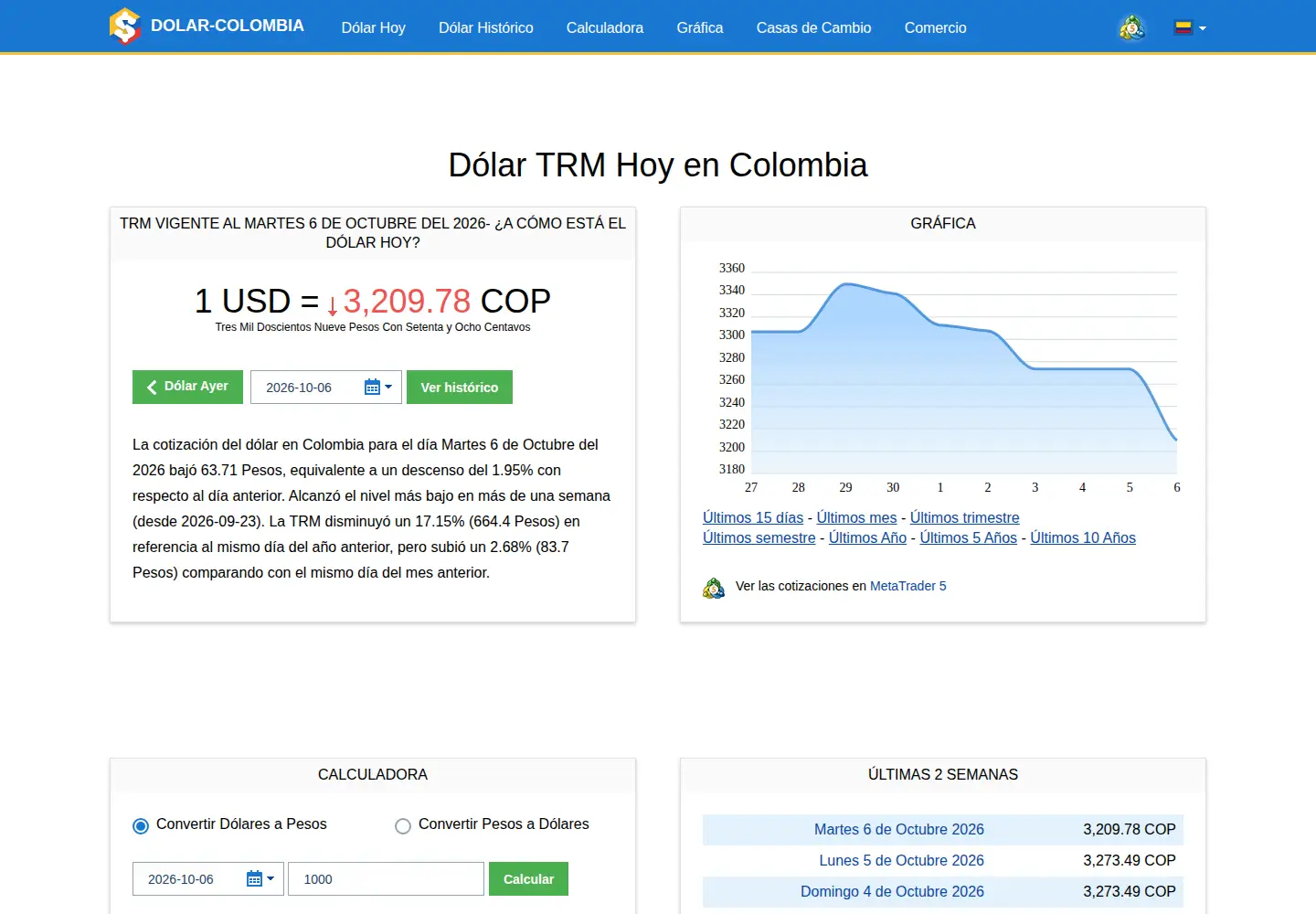Open the Últimos trimestre link
Viewport: 1316px width, 914px height.
(x=964, y=517)
